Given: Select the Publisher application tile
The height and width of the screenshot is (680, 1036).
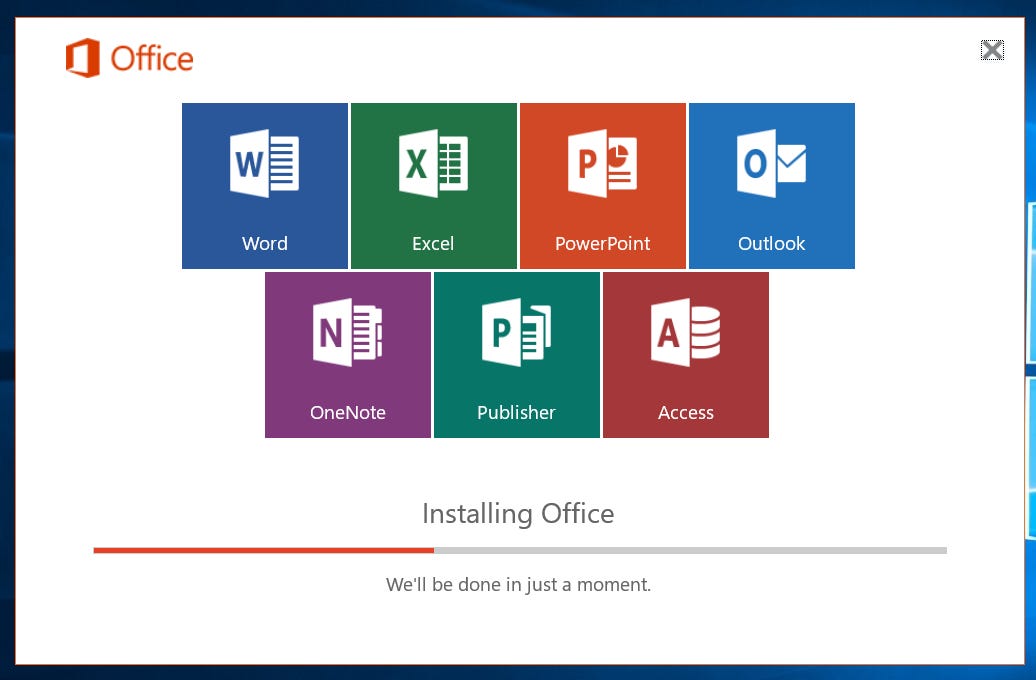Looking at the screenshot, I should (x=516, y=354).
